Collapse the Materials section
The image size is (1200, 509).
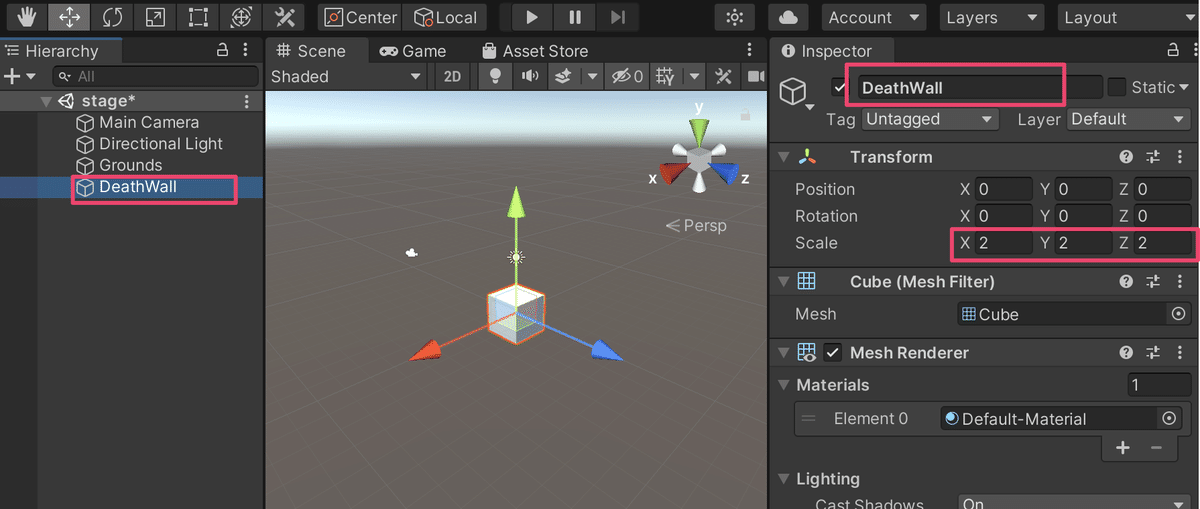click(x=784, y=385)
